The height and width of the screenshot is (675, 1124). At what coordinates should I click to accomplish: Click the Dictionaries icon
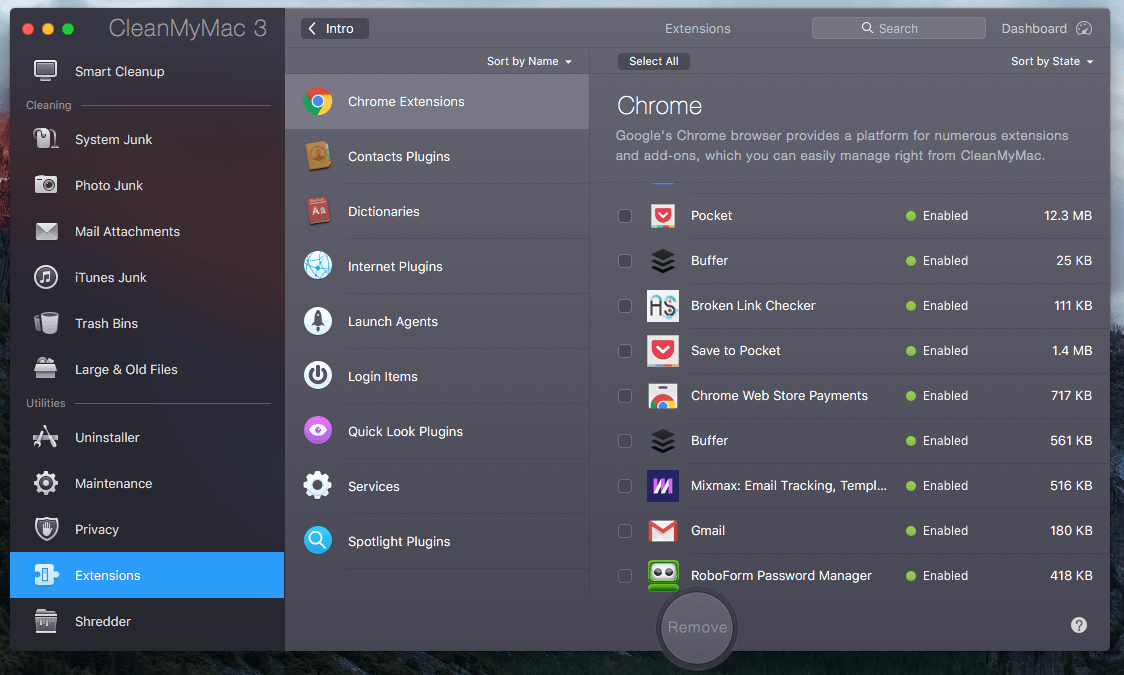click(318, 211)
